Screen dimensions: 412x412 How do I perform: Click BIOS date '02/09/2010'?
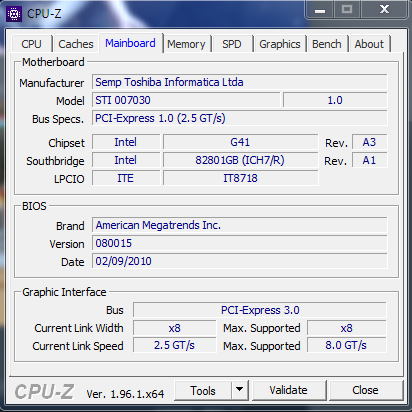pos(240,261)
